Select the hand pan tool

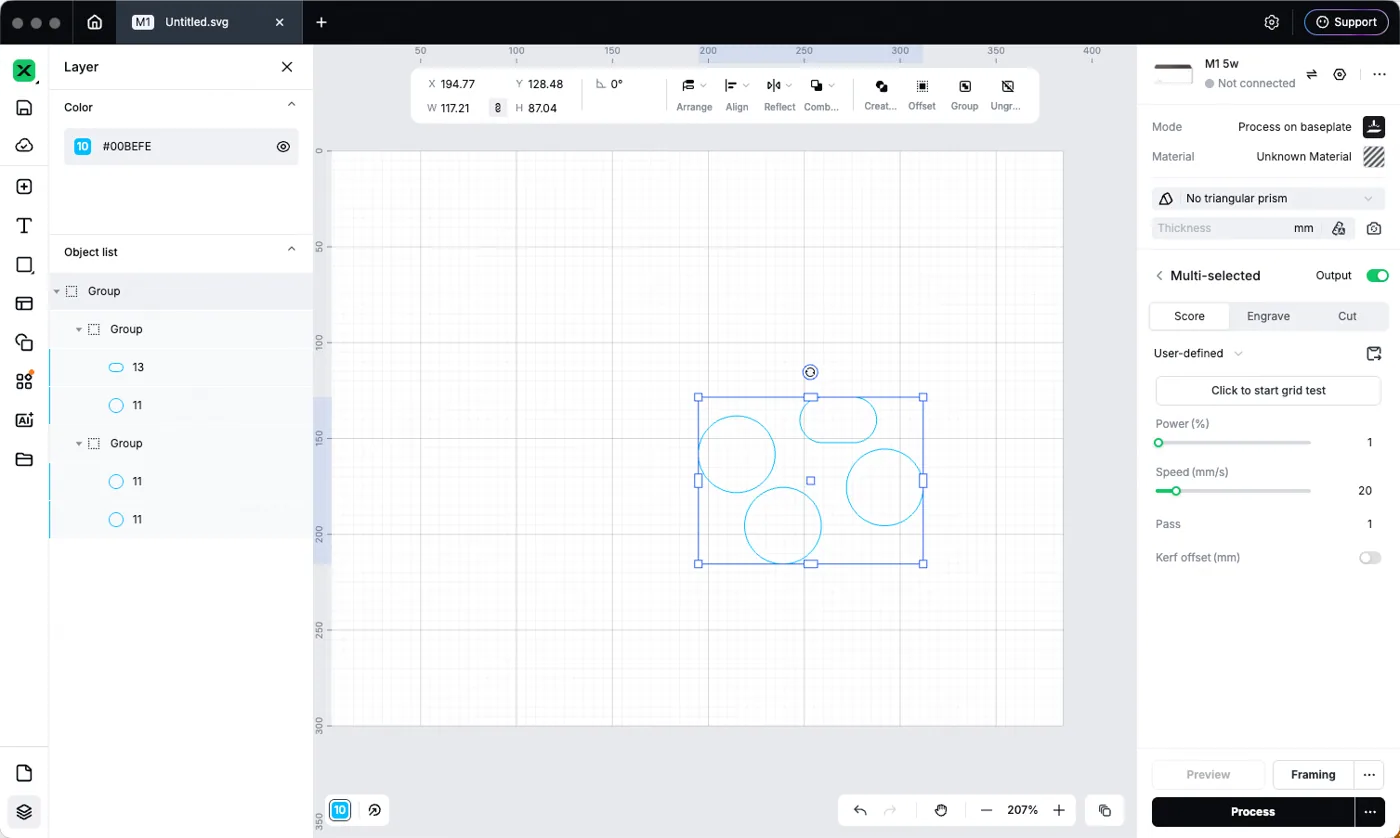(941, 810)
